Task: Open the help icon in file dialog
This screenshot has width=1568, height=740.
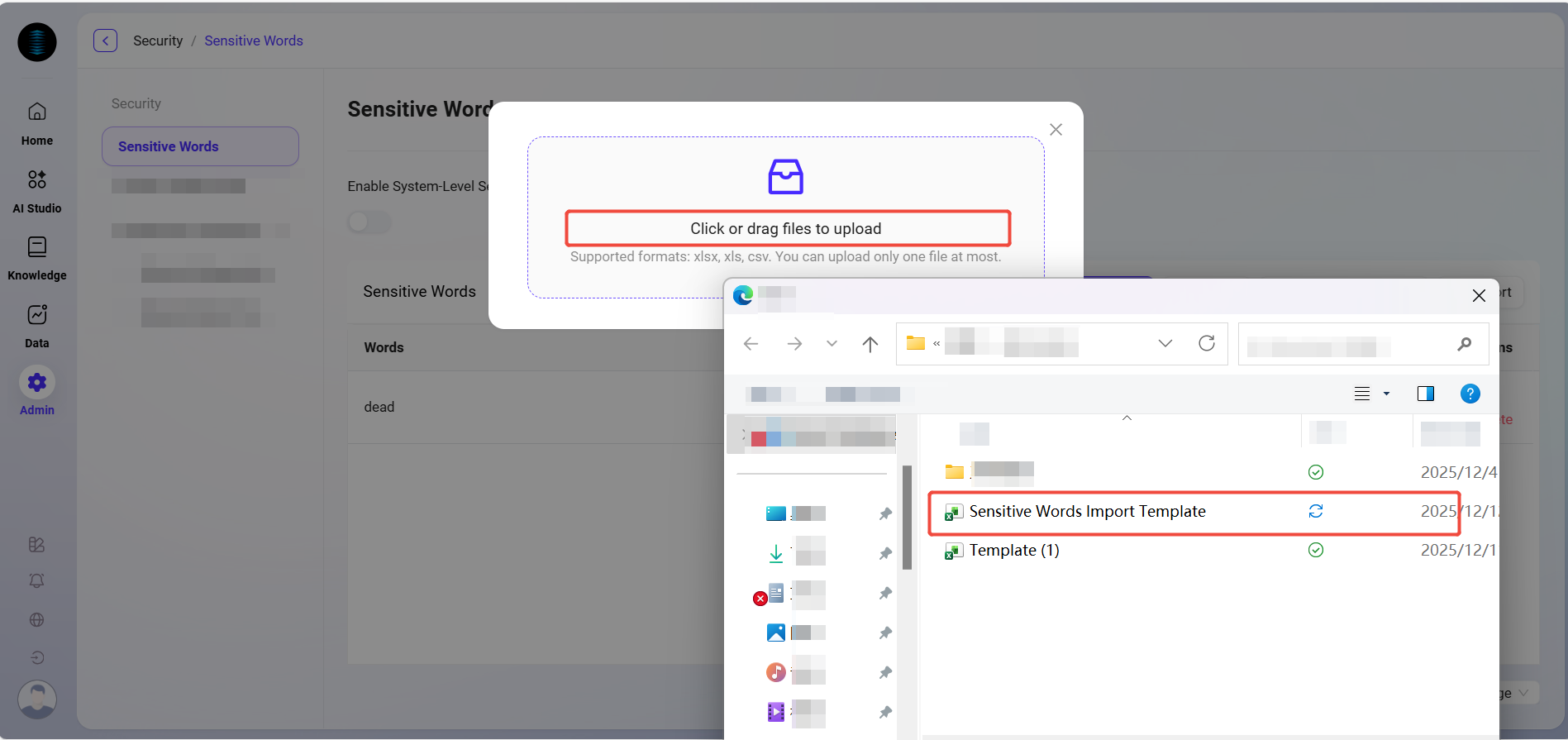Action: [1470, 394]
